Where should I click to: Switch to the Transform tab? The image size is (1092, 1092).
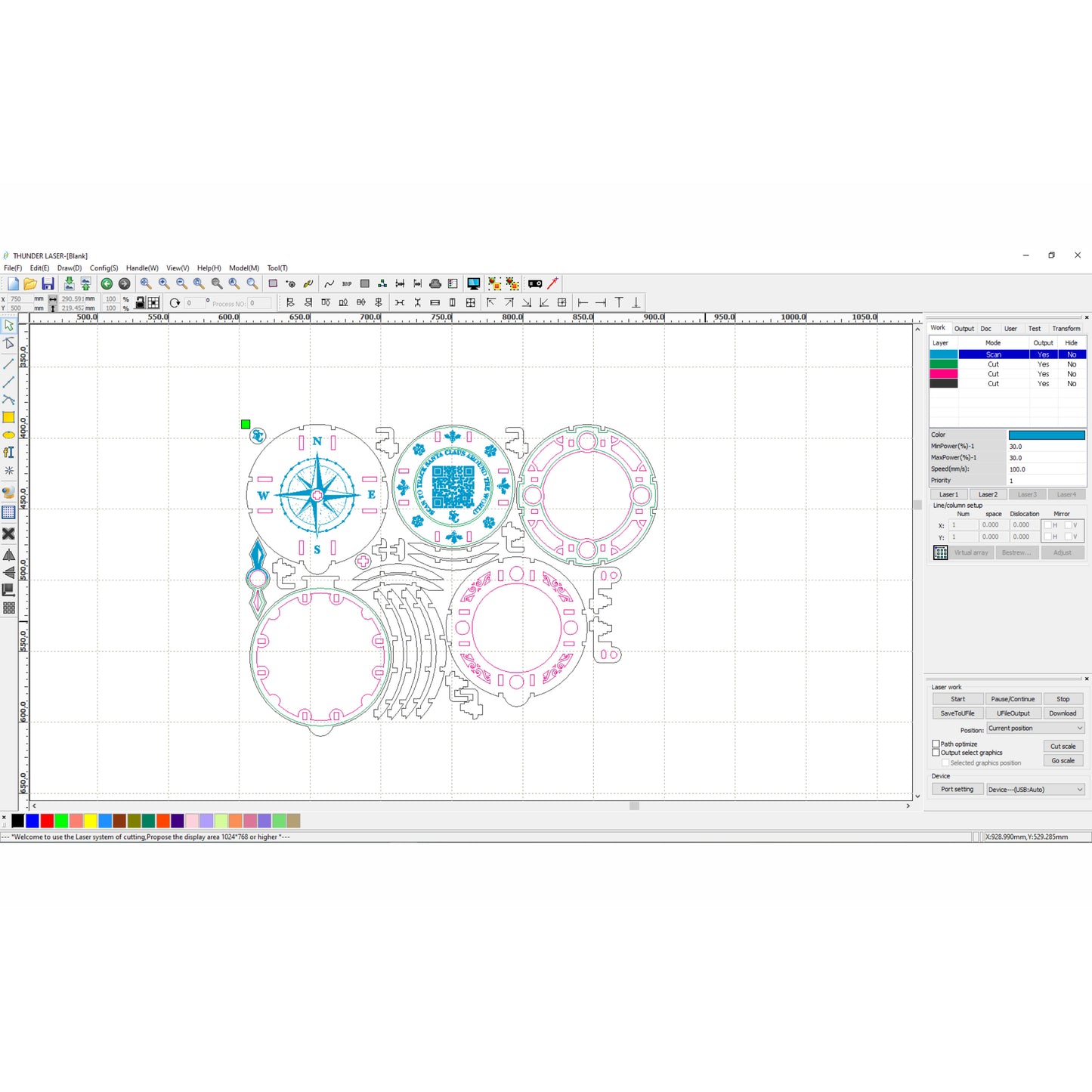click(1066, 329)
